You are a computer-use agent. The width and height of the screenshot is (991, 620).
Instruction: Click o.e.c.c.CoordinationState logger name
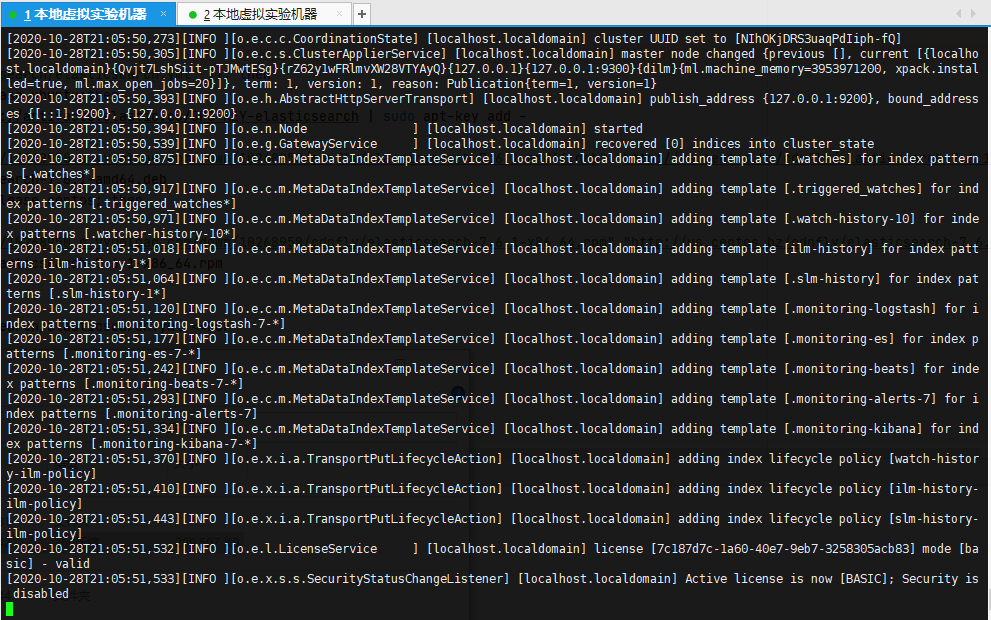(324, 39)
